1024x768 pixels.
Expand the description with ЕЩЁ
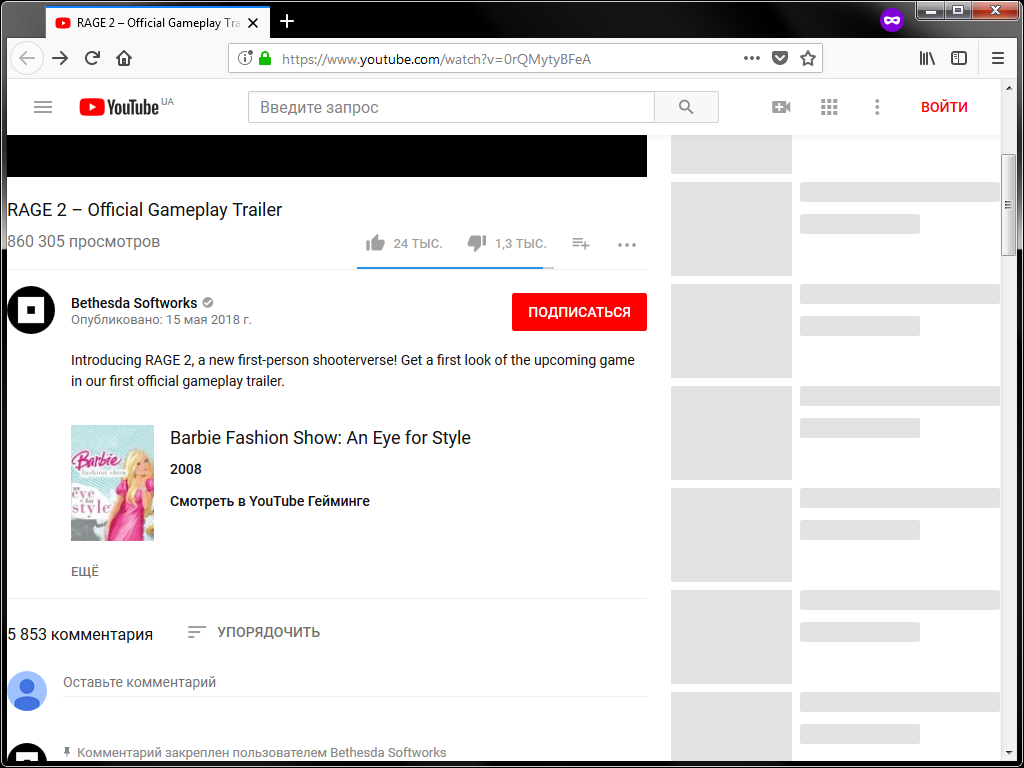coord(85,571)
